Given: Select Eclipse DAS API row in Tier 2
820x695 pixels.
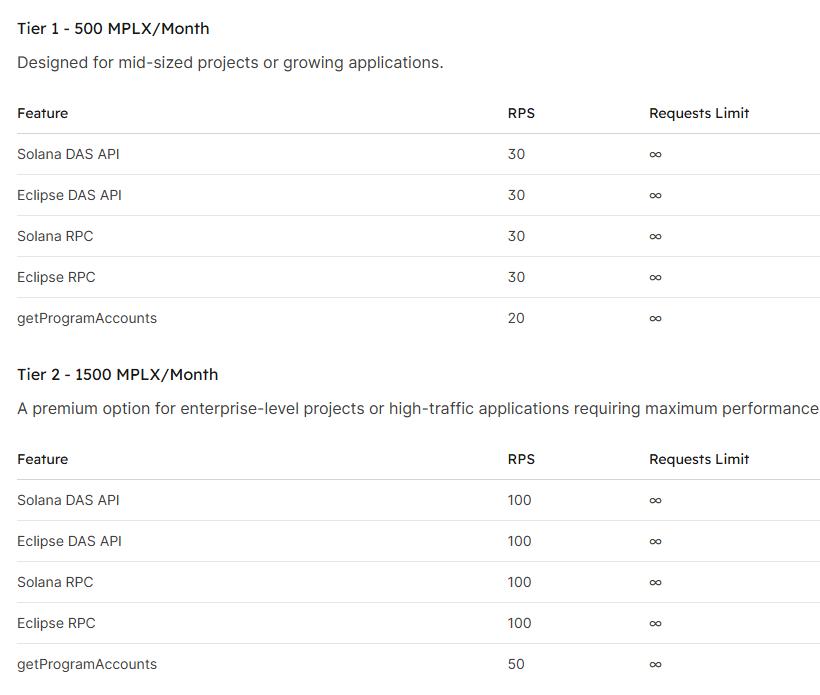Looking at the screenshot, I should (x=418, y=541).
